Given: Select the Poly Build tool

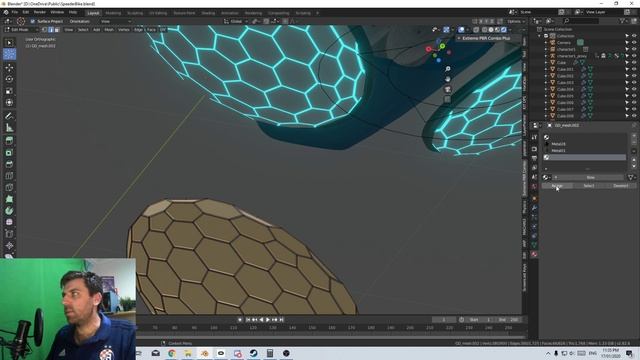Looking at the screenshot, I should 9,199.
